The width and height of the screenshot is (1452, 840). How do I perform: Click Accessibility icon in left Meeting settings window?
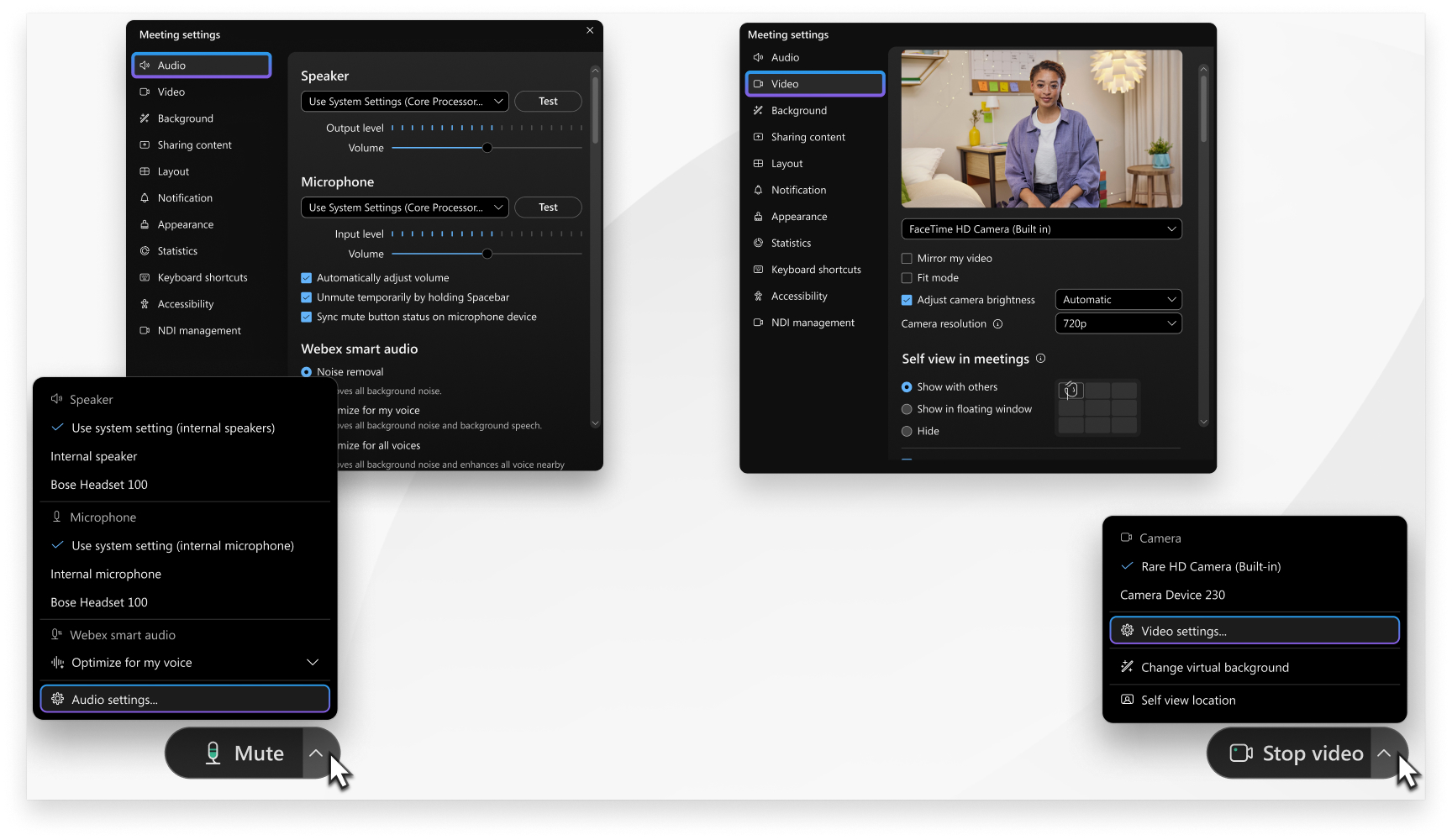(x=145, y=304)
